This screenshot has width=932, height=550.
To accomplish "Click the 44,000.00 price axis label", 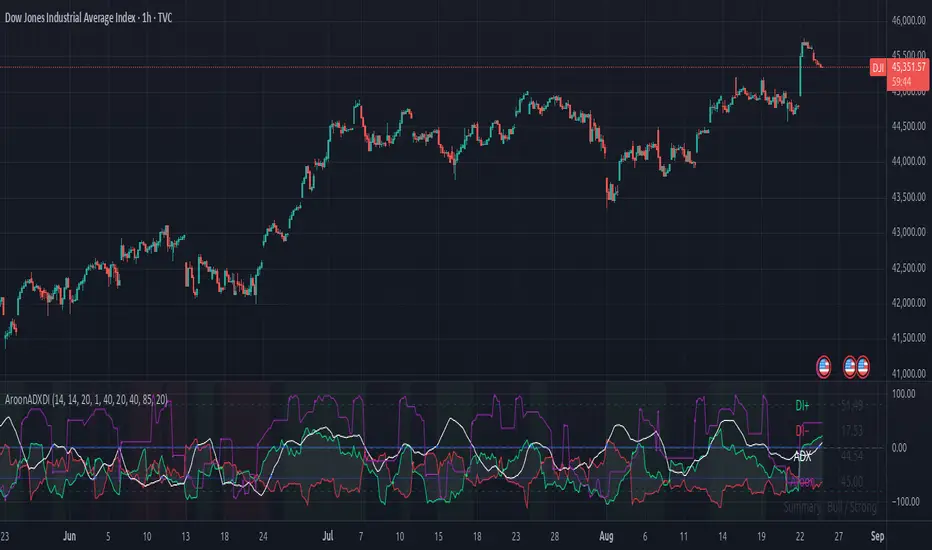I will point(908,161).
